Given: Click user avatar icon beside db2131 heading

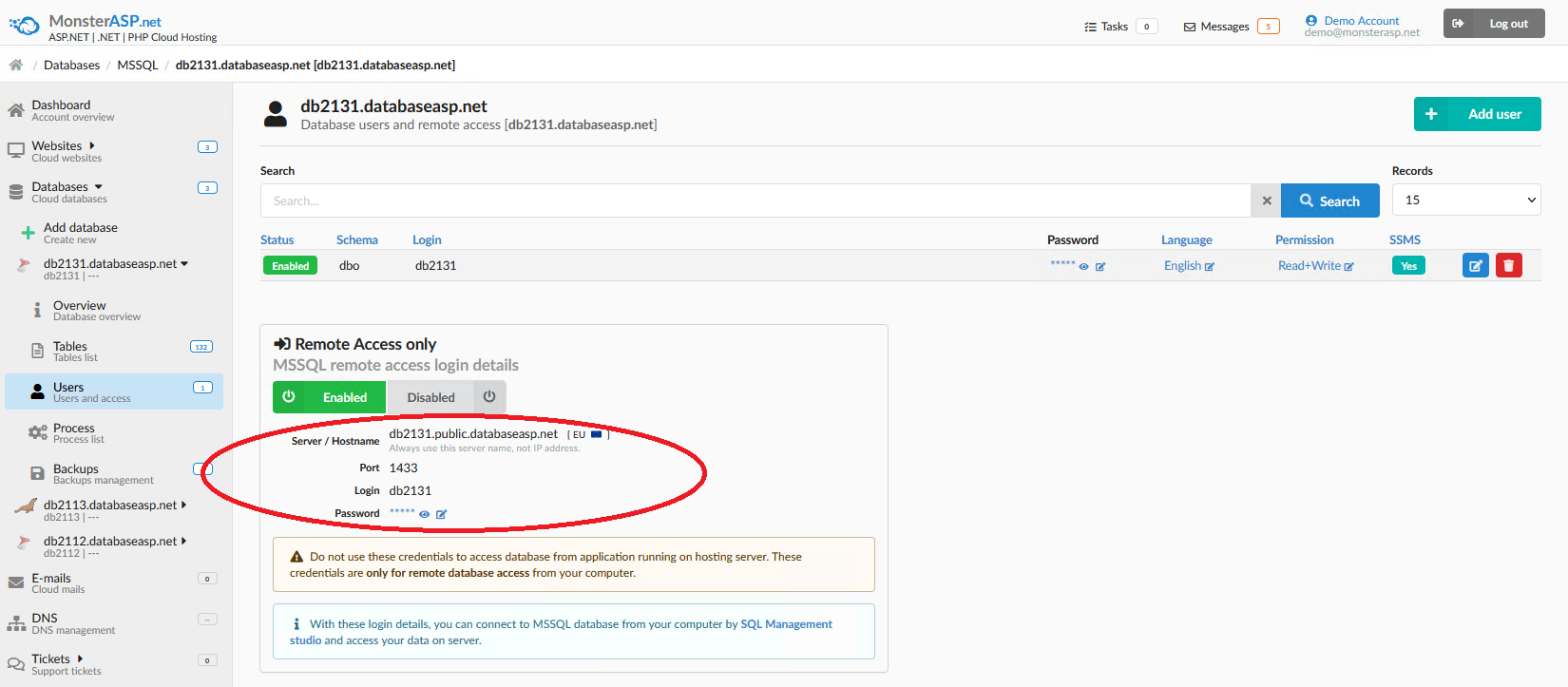Looking at the screenshot, I should click(276, 114).
